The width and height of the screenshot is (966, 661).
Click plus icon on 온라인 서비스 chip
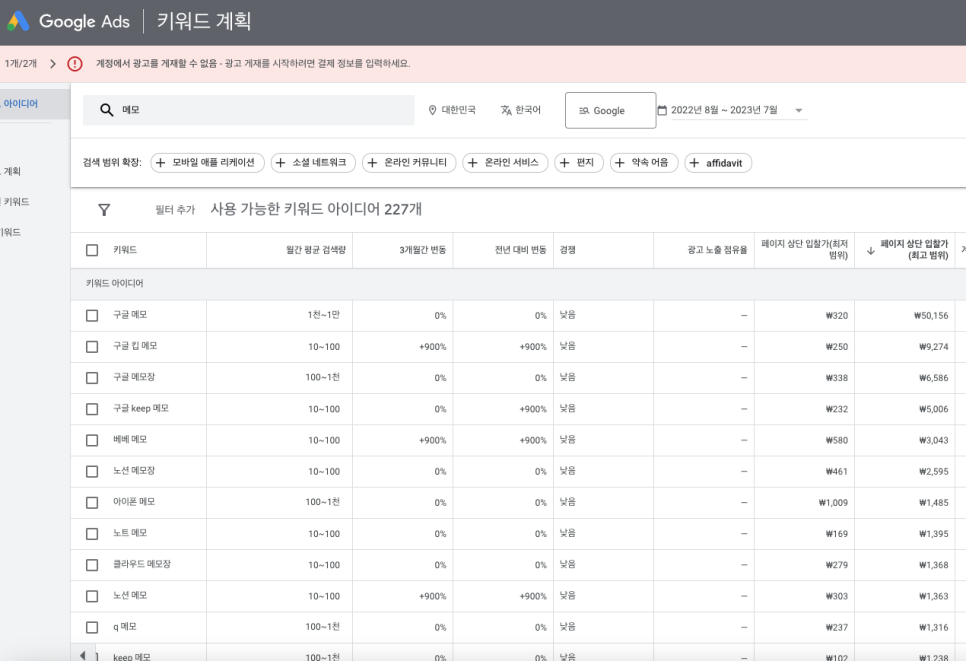(473, 163)
